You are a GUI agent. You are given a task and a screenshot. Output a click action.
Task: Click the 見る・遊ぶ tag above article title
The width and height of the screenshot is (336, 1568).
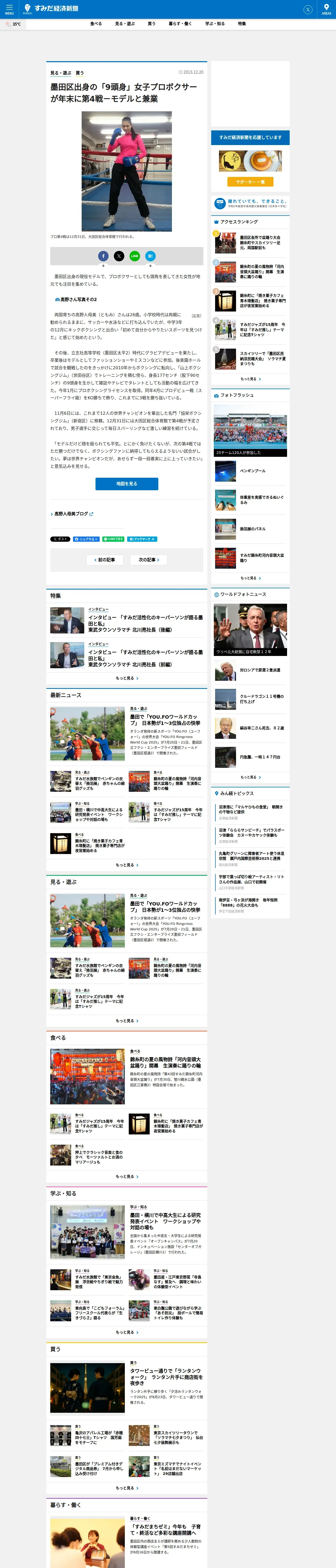tap(60, 73)
